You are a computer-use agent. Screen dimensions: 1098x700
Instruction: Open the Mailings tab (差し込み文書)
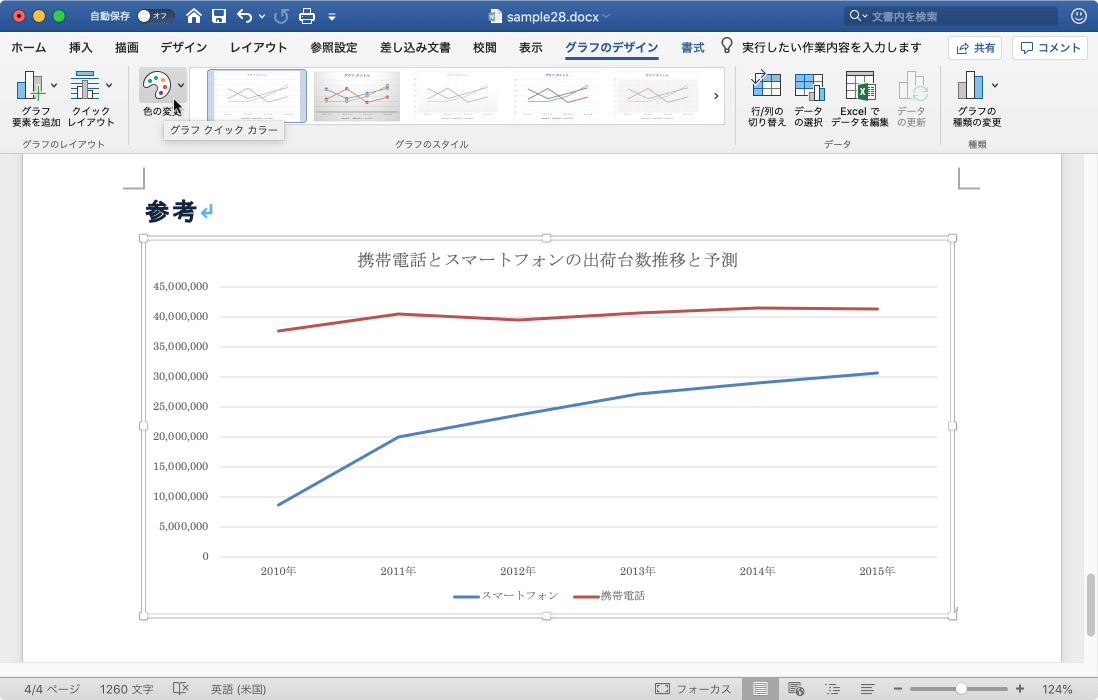pyautogui.click(x=415, y=48)
